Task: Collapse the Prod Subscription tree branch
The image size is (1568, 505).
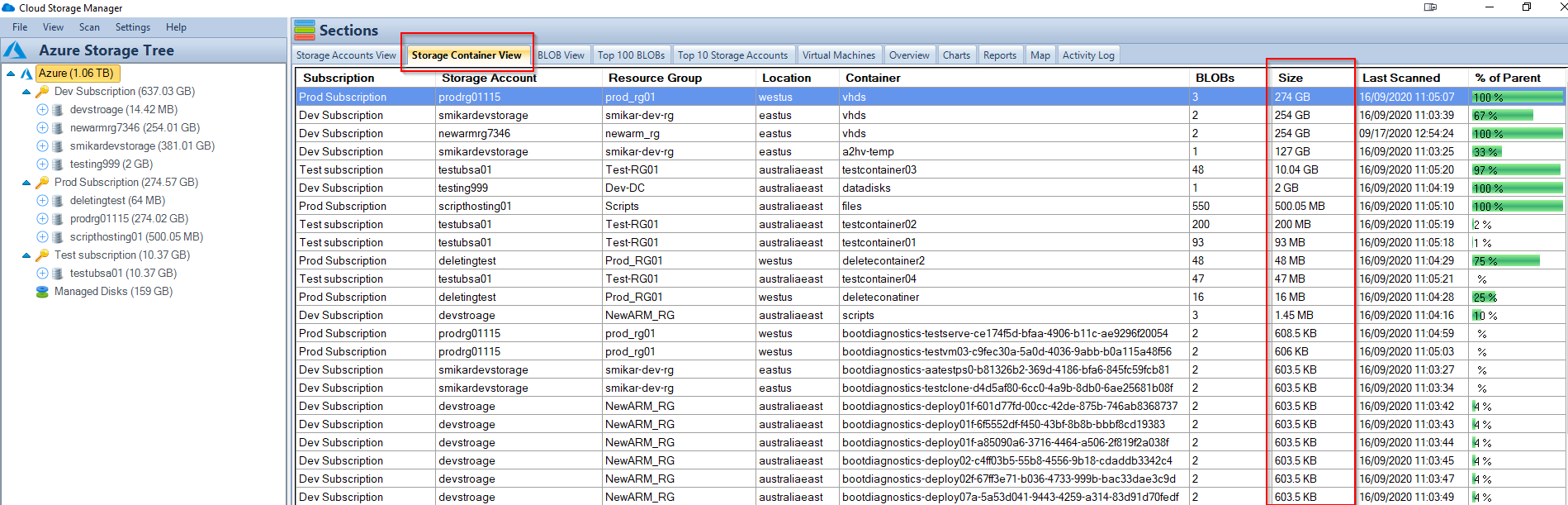Action: click(x=26, y=183)
